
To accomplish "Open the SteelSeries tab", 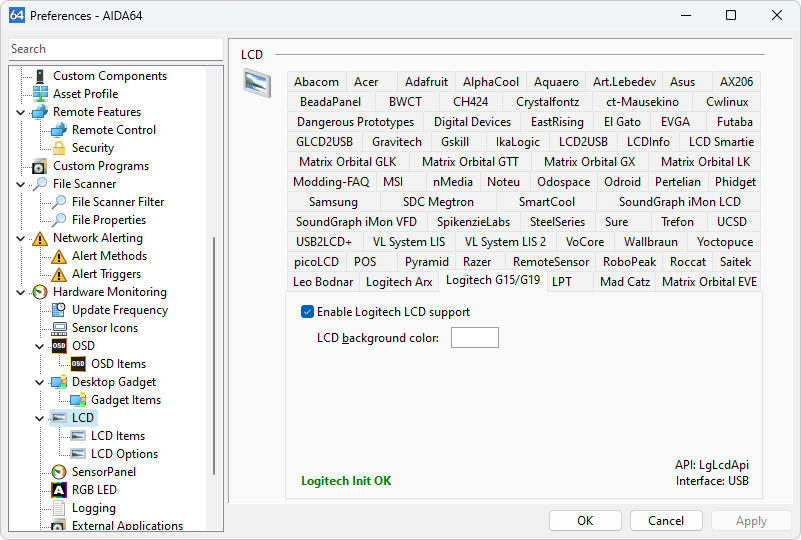I will coord(557,222).
